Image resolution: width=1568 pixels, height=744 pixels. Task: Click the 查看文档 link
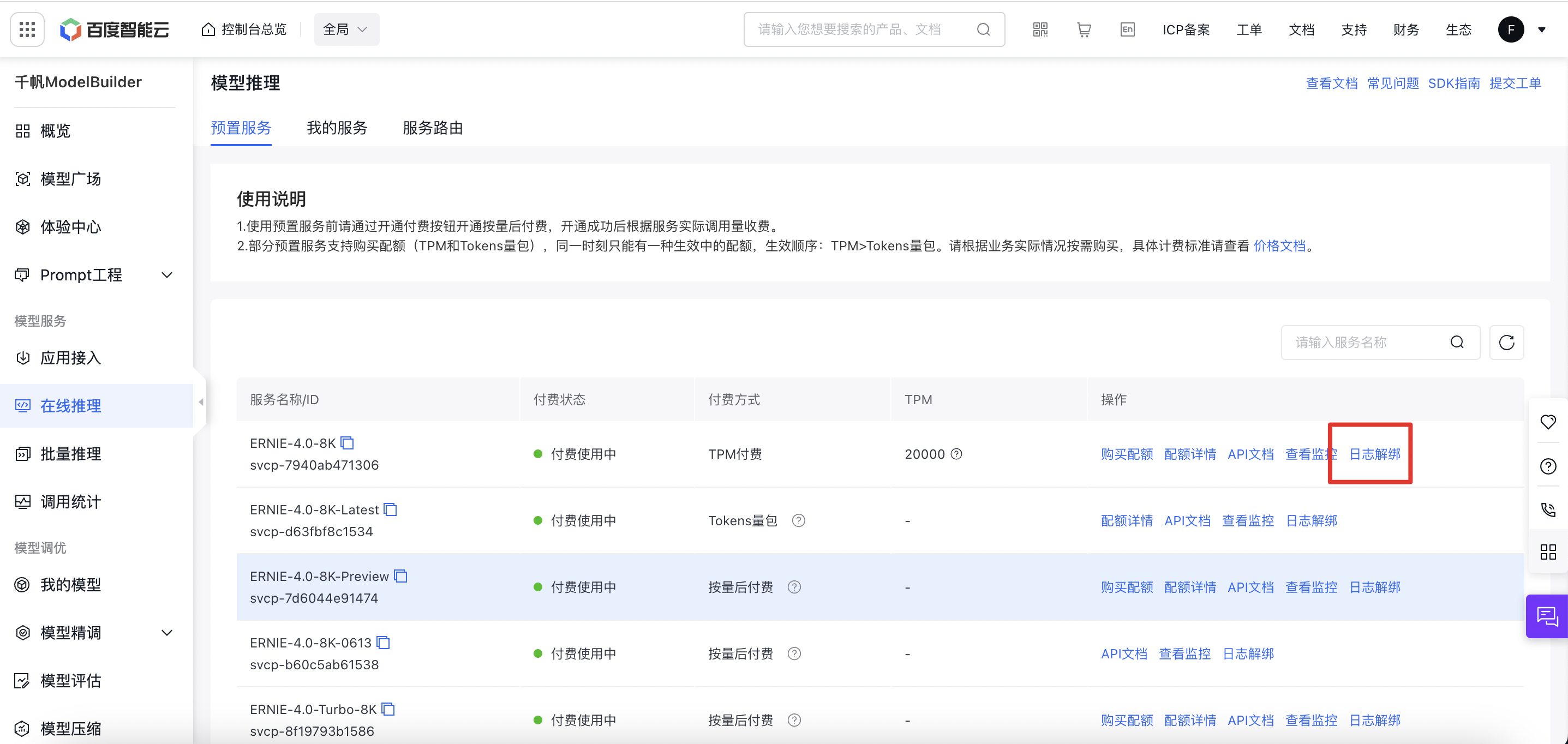coord(1332,83)
